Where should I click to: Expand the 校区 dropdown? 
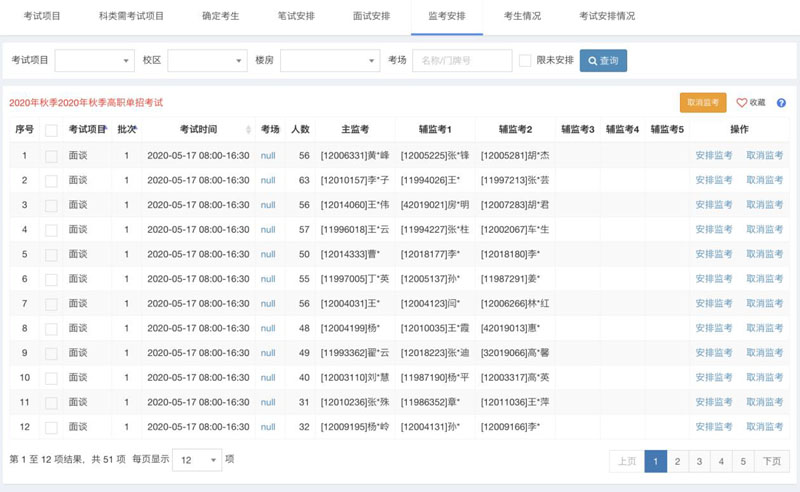point(206,61)
